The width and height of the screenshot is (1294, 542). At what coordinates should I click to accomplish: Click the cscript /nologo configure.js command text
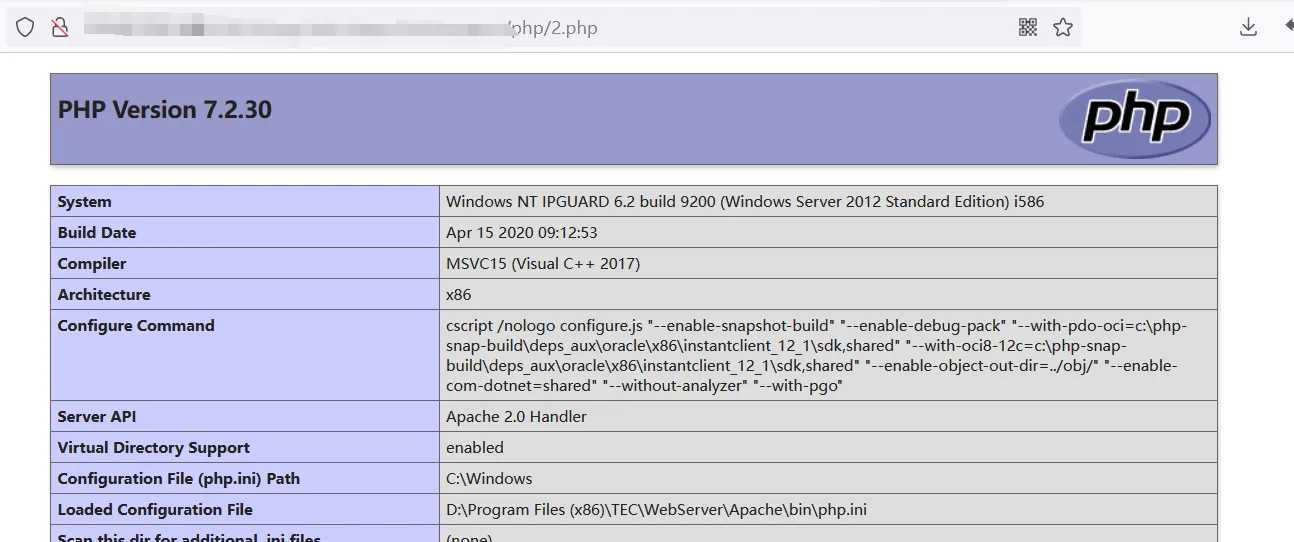pyautogui.click(x=817, y=355)
